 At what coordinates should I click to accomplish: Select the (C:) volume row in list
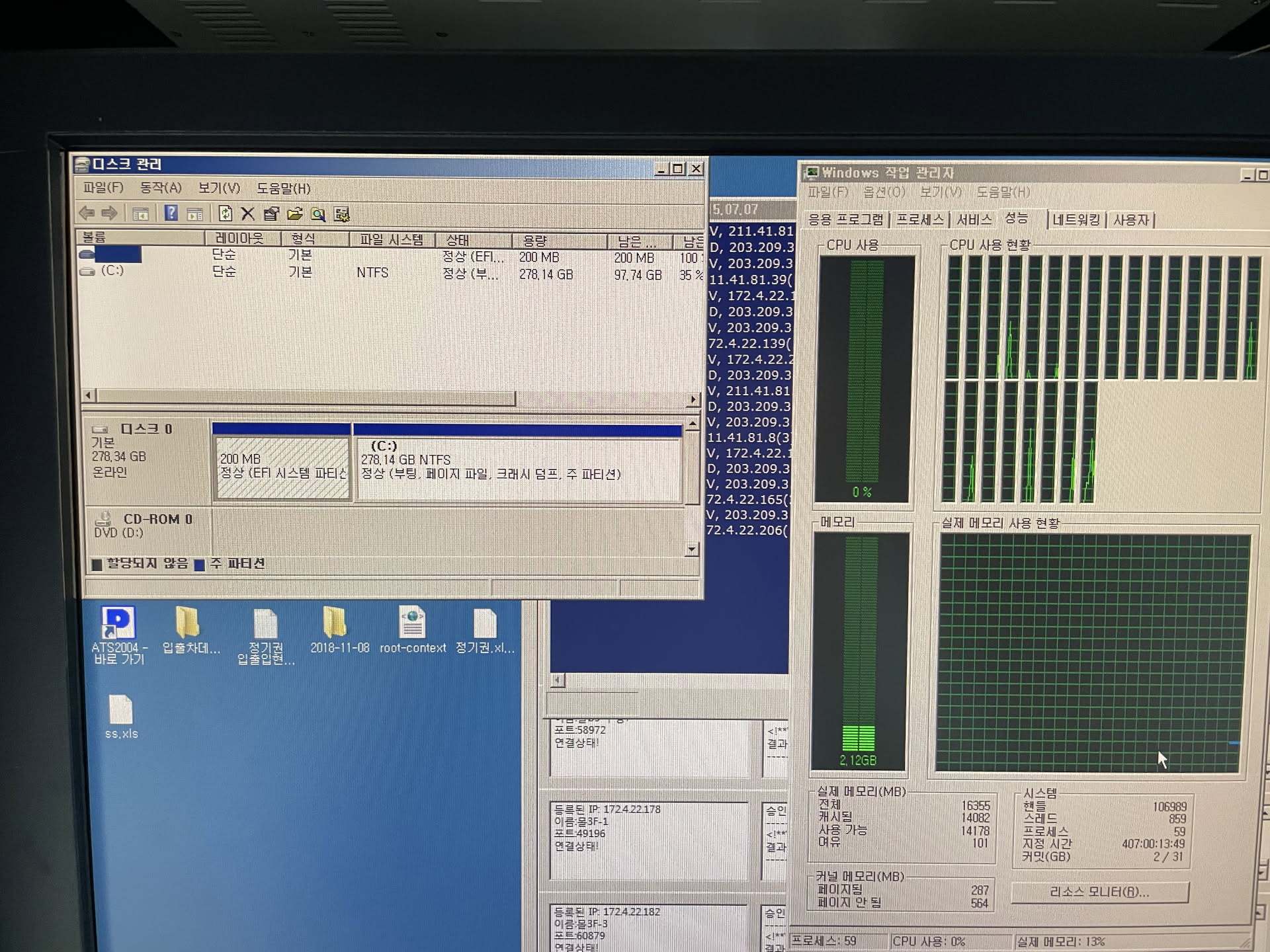112,271
